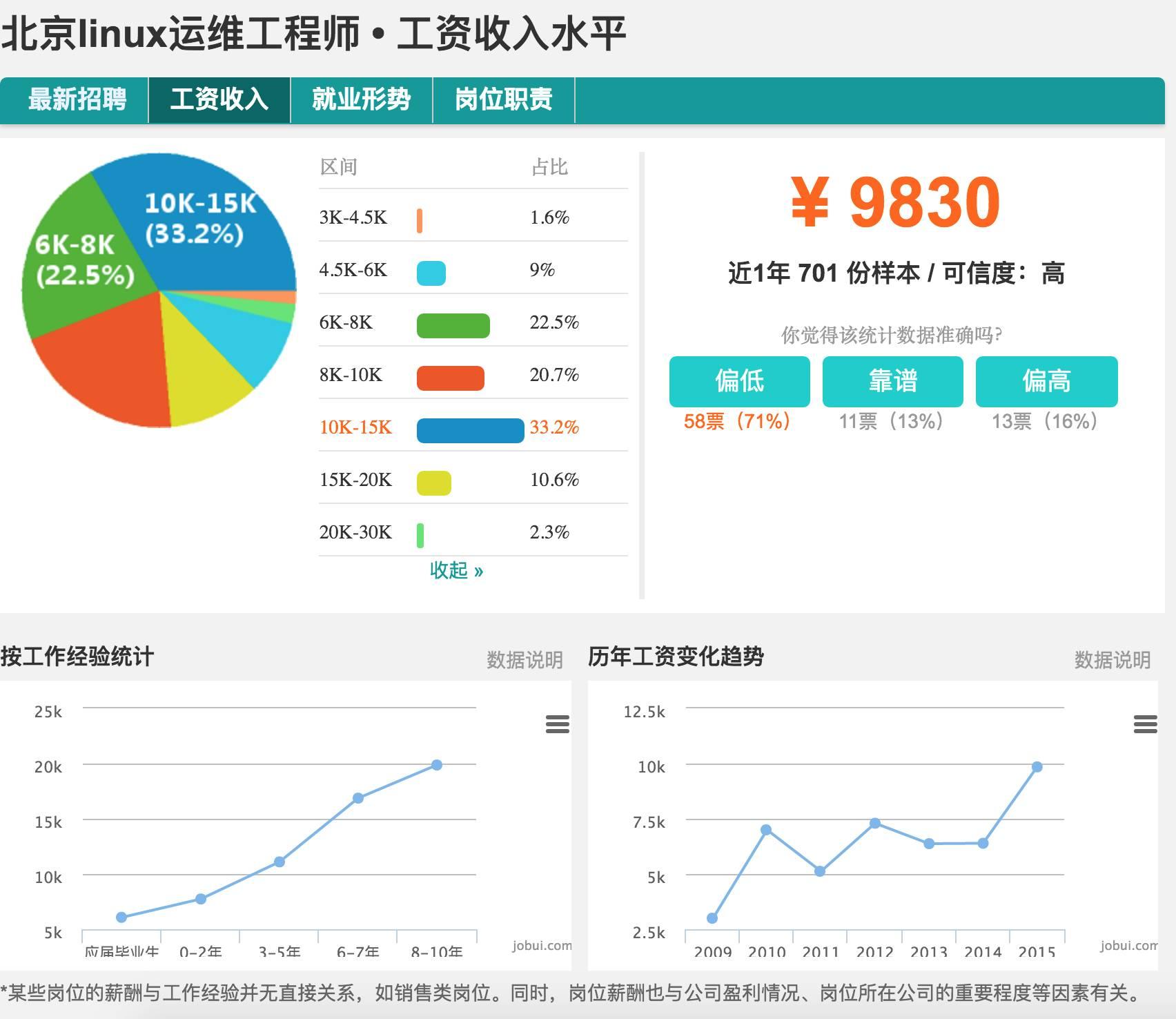
Task: Click the 10.6% share value
Action: coord(554,480)
